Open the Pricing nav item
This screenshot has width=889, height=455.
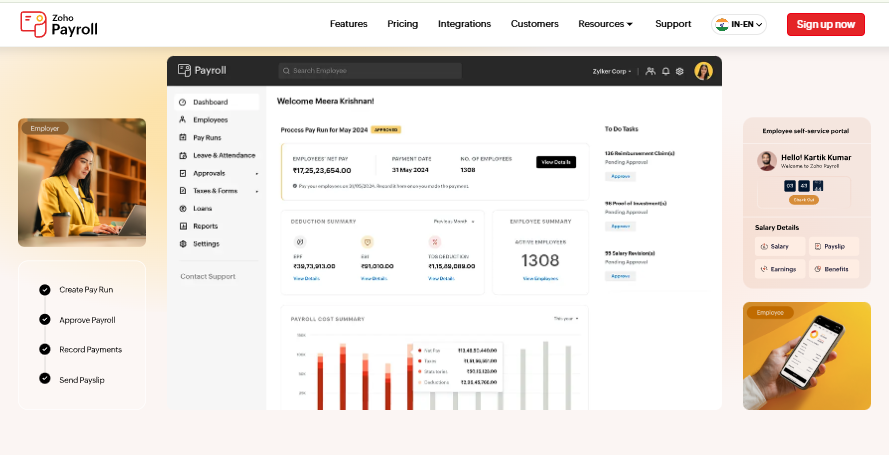click(403, 24)
